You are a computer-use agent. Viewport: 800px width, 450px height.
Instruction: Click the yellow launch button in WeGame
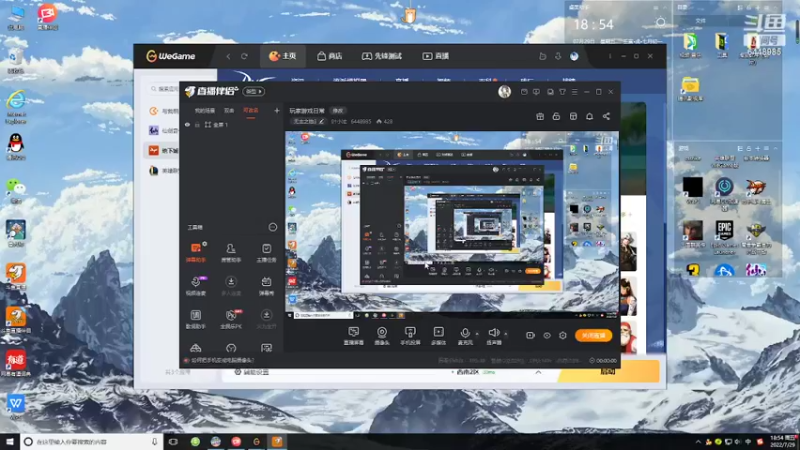pos(608,371)
